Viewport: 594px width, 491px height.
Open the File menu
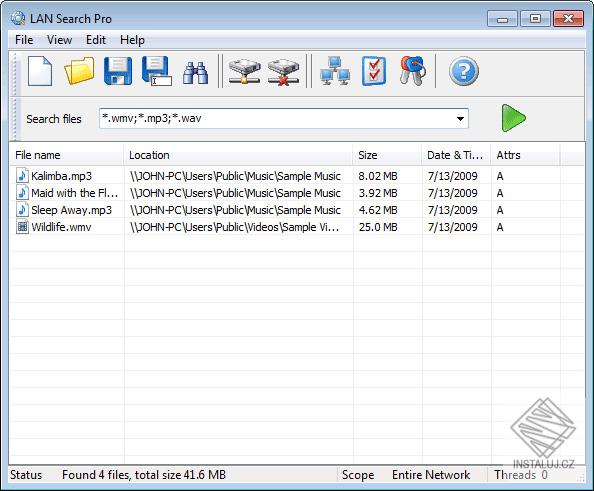[x=24, y=40]
